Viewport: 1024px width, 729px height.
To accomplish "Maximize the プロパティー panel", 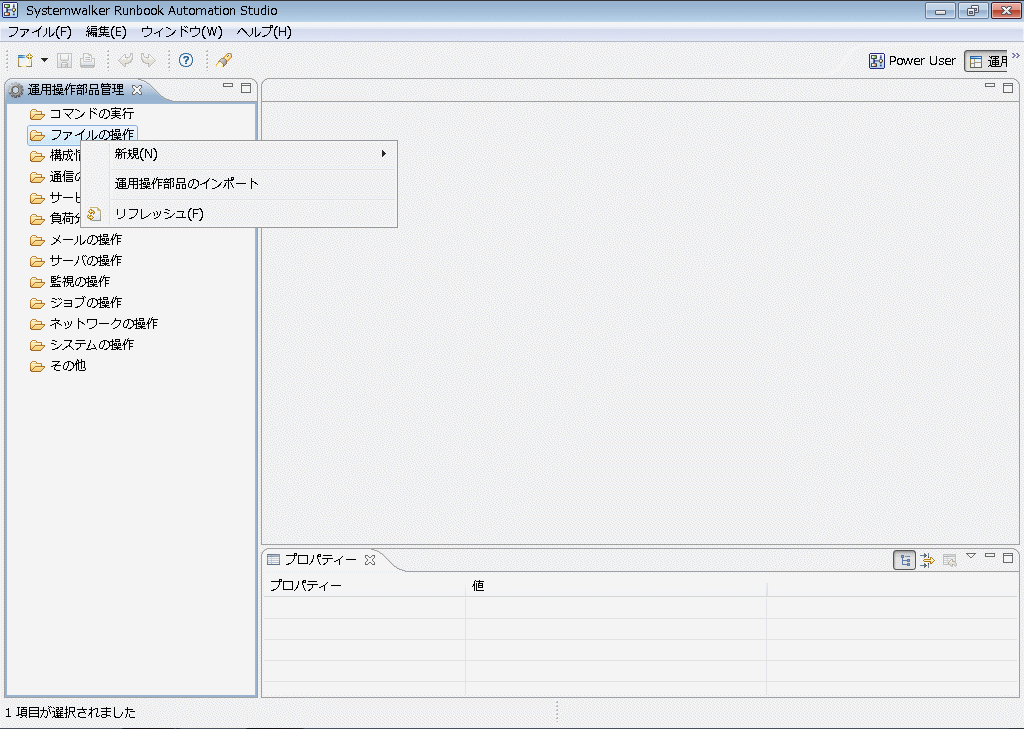I will point(1008,558).
